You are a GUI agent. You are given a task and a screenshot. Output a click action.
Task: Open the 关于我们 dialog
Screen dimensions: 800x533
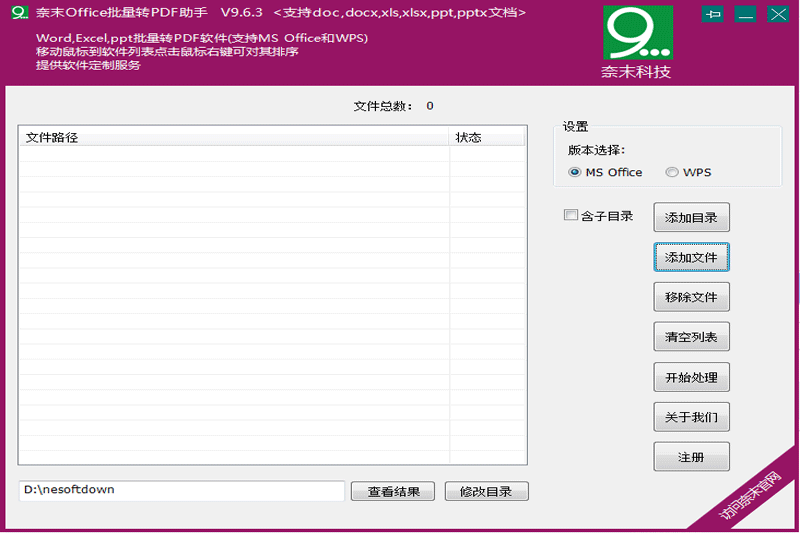point(691,417)
